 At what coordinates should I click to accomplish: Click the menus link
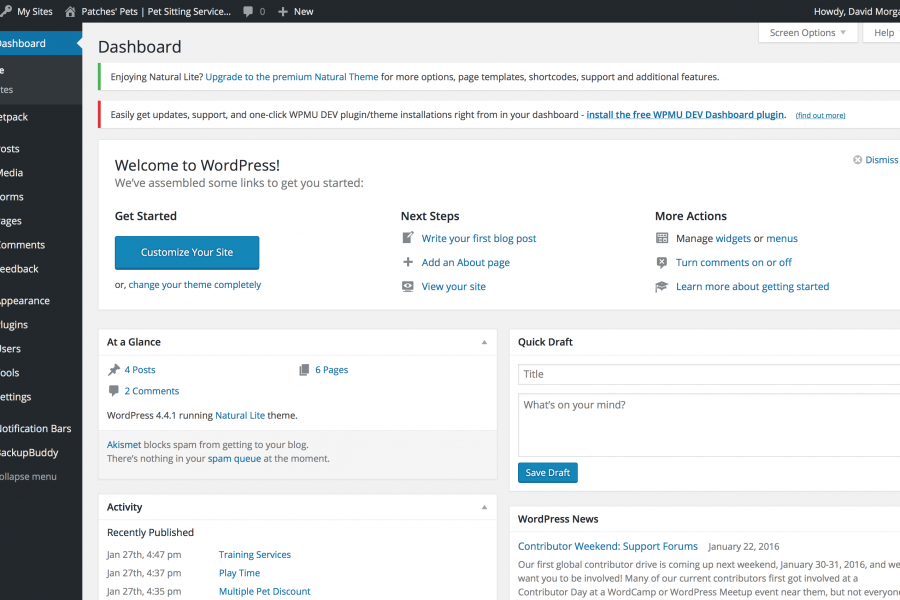(782, 238)
